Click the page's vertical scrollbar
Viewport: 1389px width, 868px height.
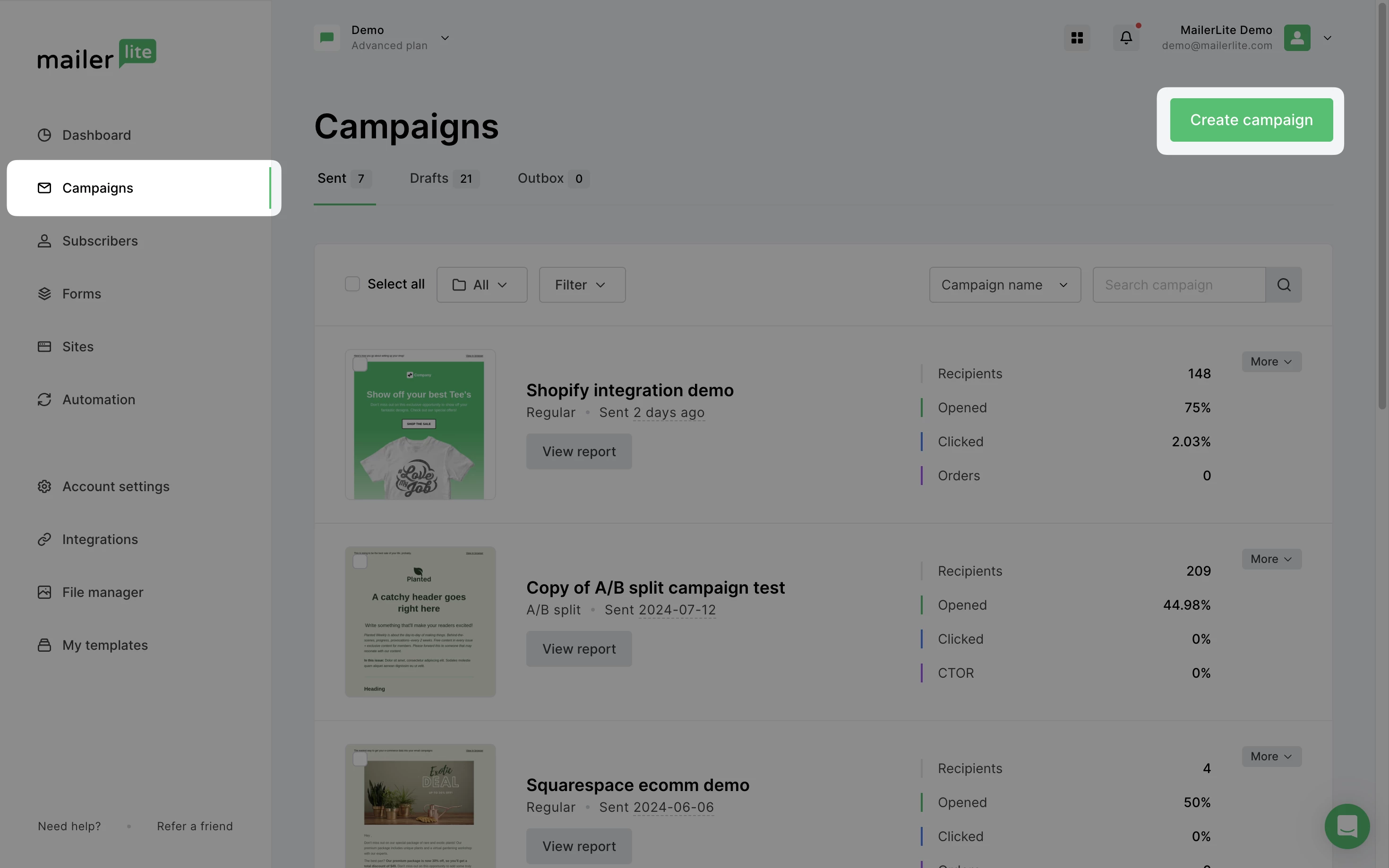click(1381, 207)
